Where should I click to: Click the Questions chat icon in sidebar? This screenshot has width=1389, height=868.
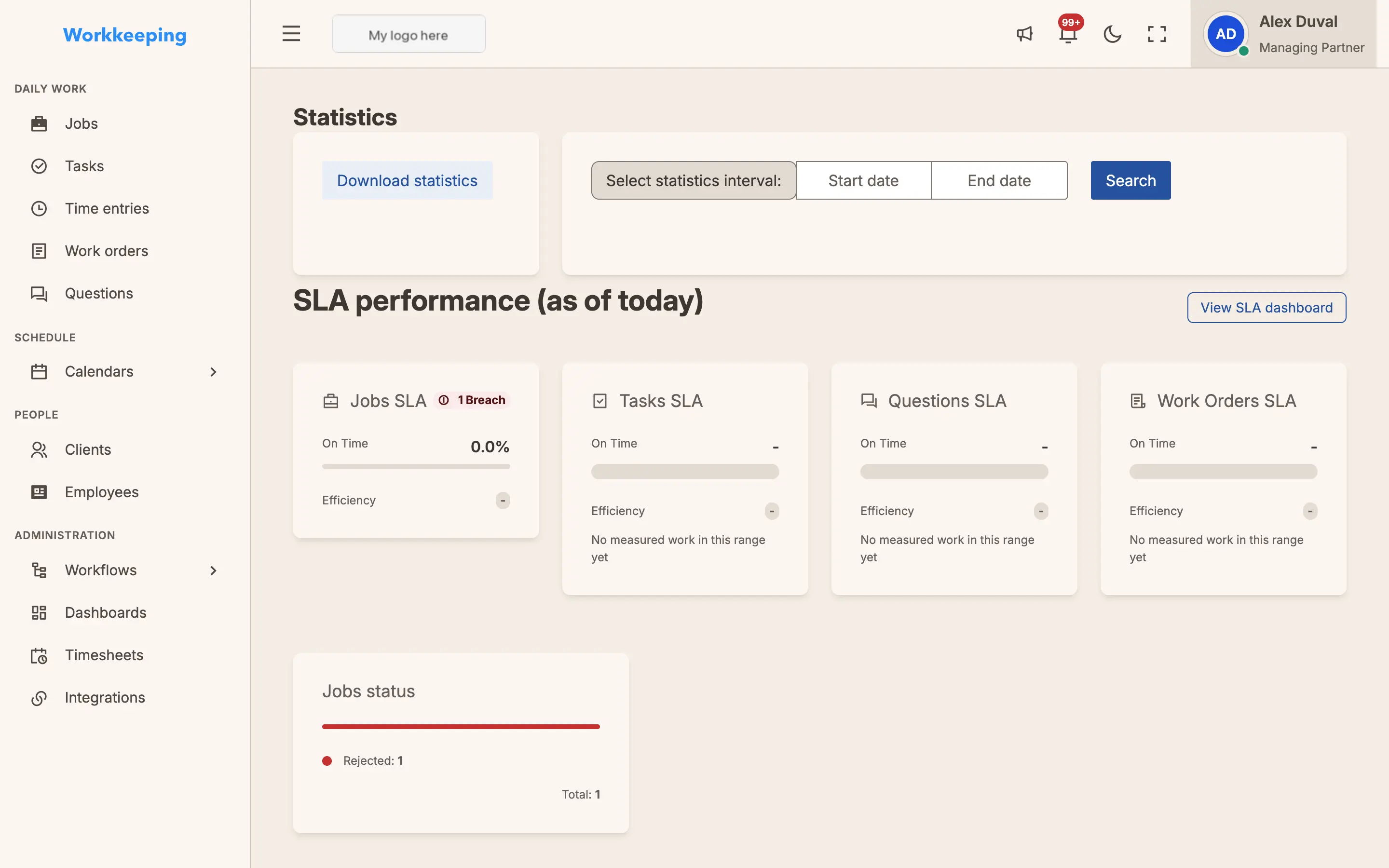(39, 293)
